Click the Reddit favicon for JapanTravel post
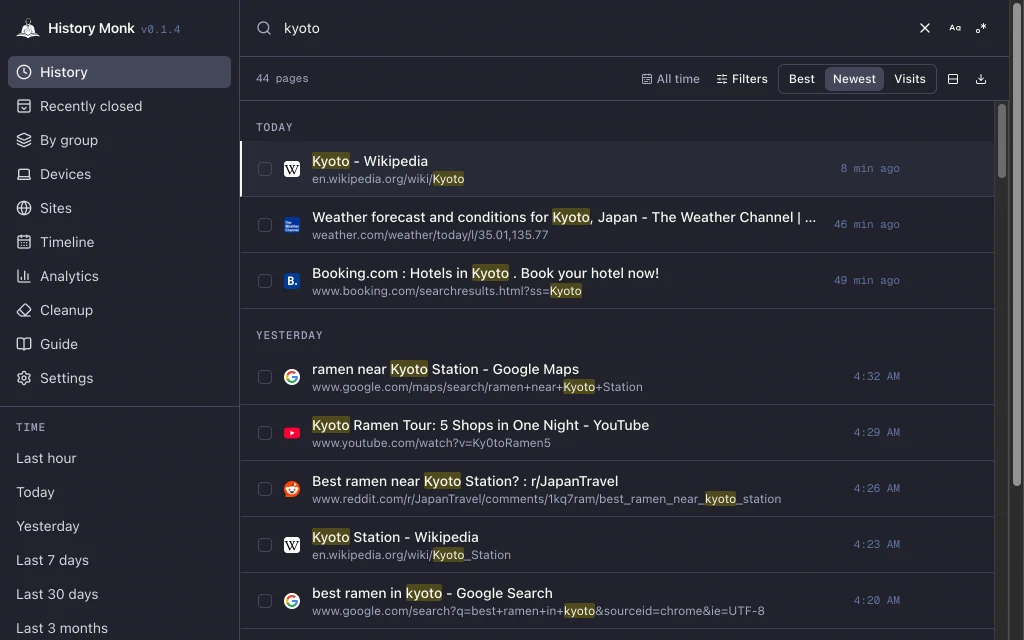This screenshot has height=640, width=1024. (x=292, y=489)
